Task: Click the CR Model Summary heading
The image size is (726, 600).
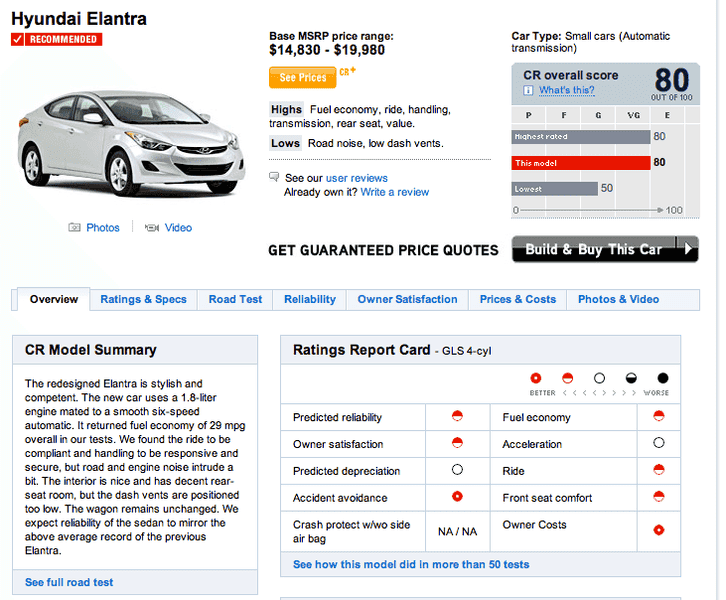Action: [91, 350]
